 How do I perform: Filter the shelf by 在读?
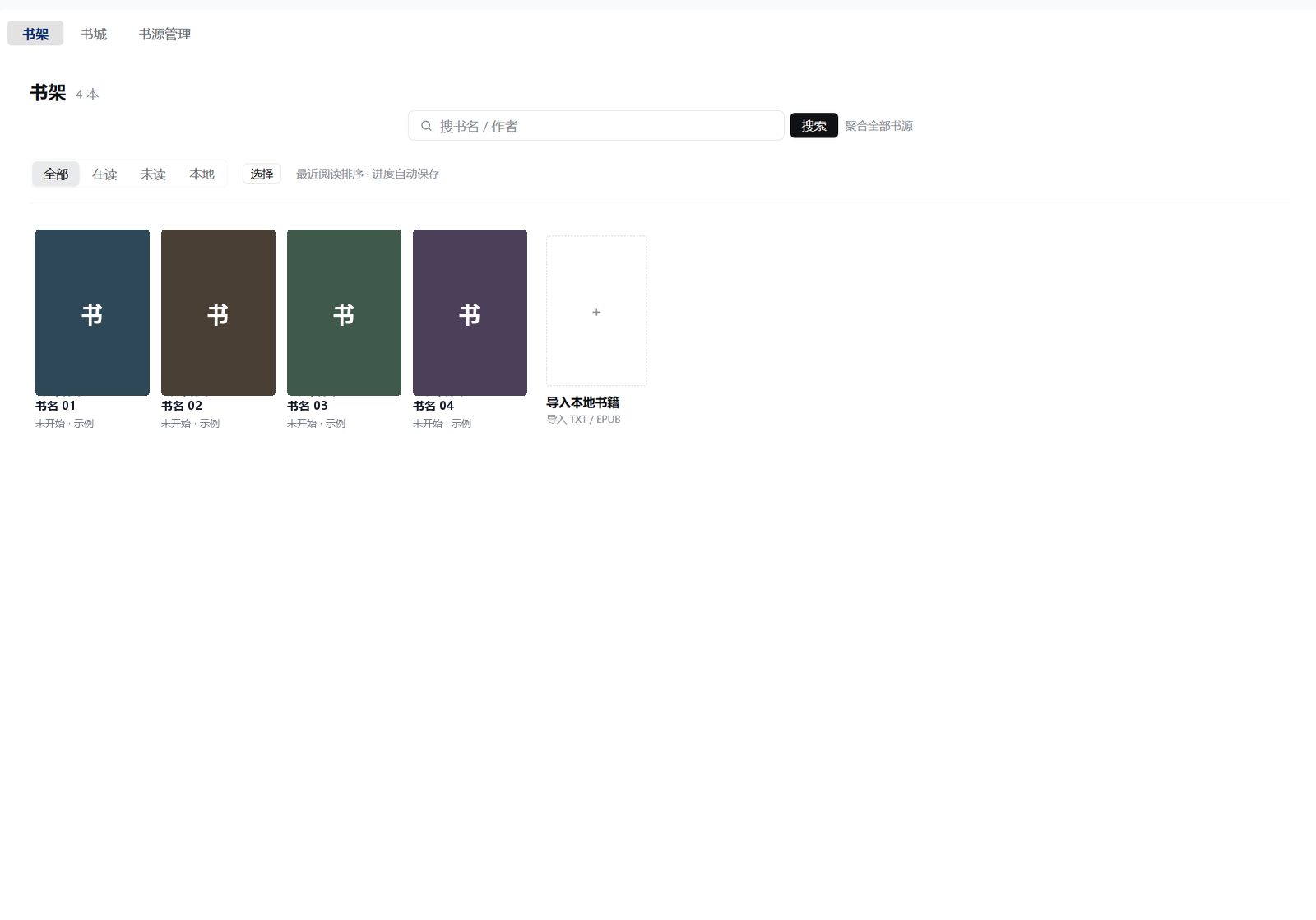pyautogui.click(x=104, y=174)
